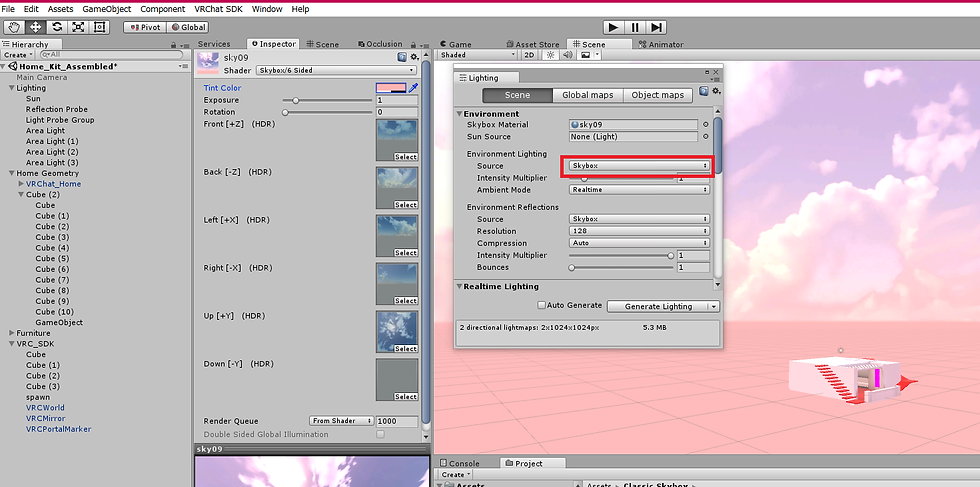Open the Compression Auto dropdown
The height and width of the screenshot is (487, 980).
pyautogui.click(x=639, y=243)
